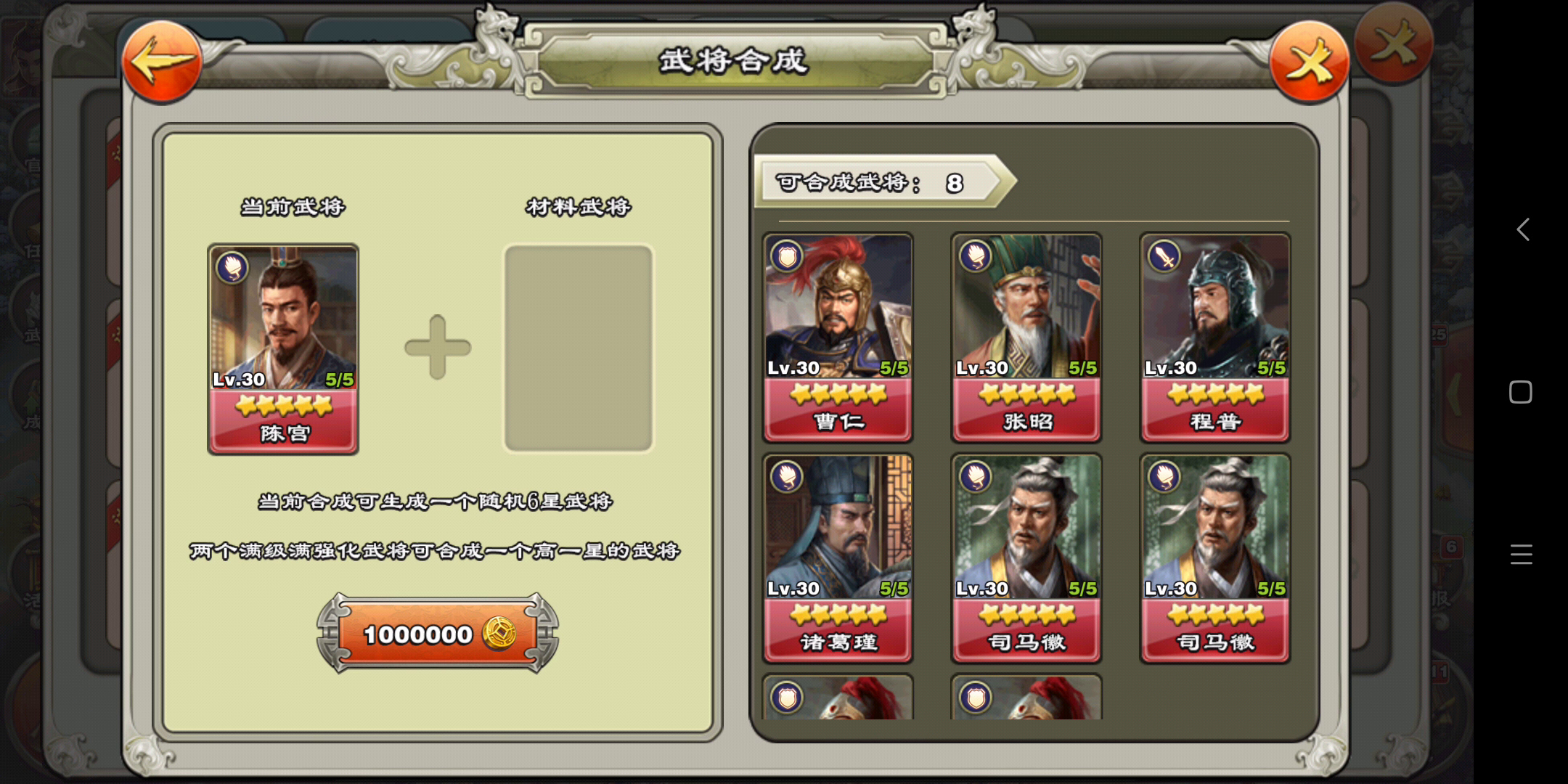The height and width of the screenshot is (784, 1568).
Task: Select 曹仁 as the material general
Action: click(x=838, y=338)
